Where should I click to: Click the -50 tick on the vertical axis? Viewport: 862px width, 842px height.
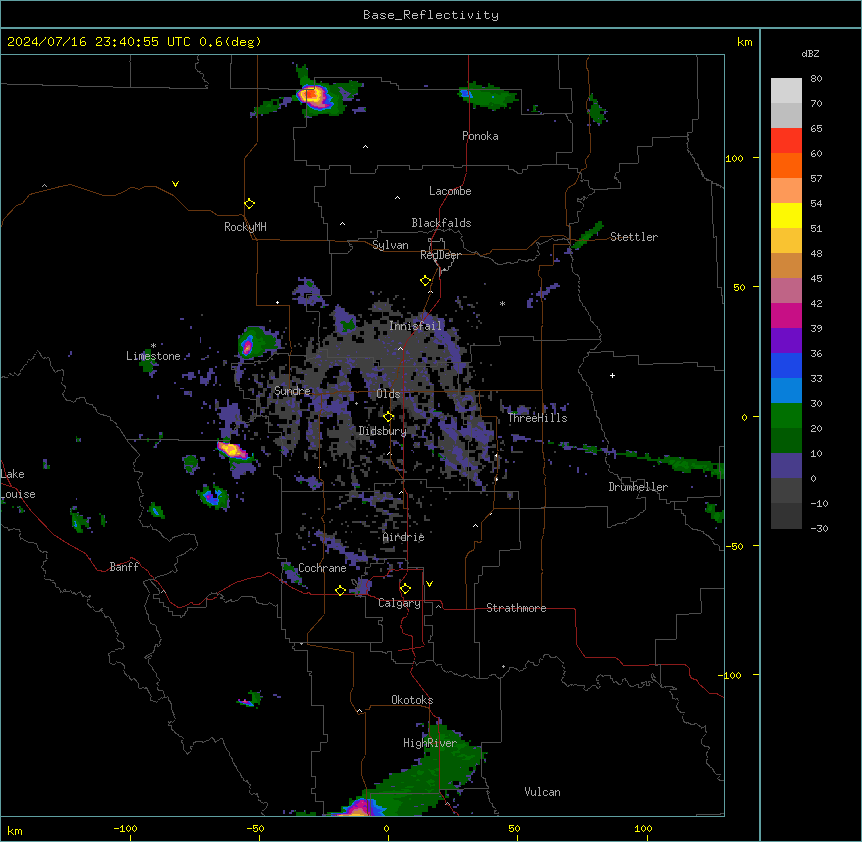pos(734,546)
